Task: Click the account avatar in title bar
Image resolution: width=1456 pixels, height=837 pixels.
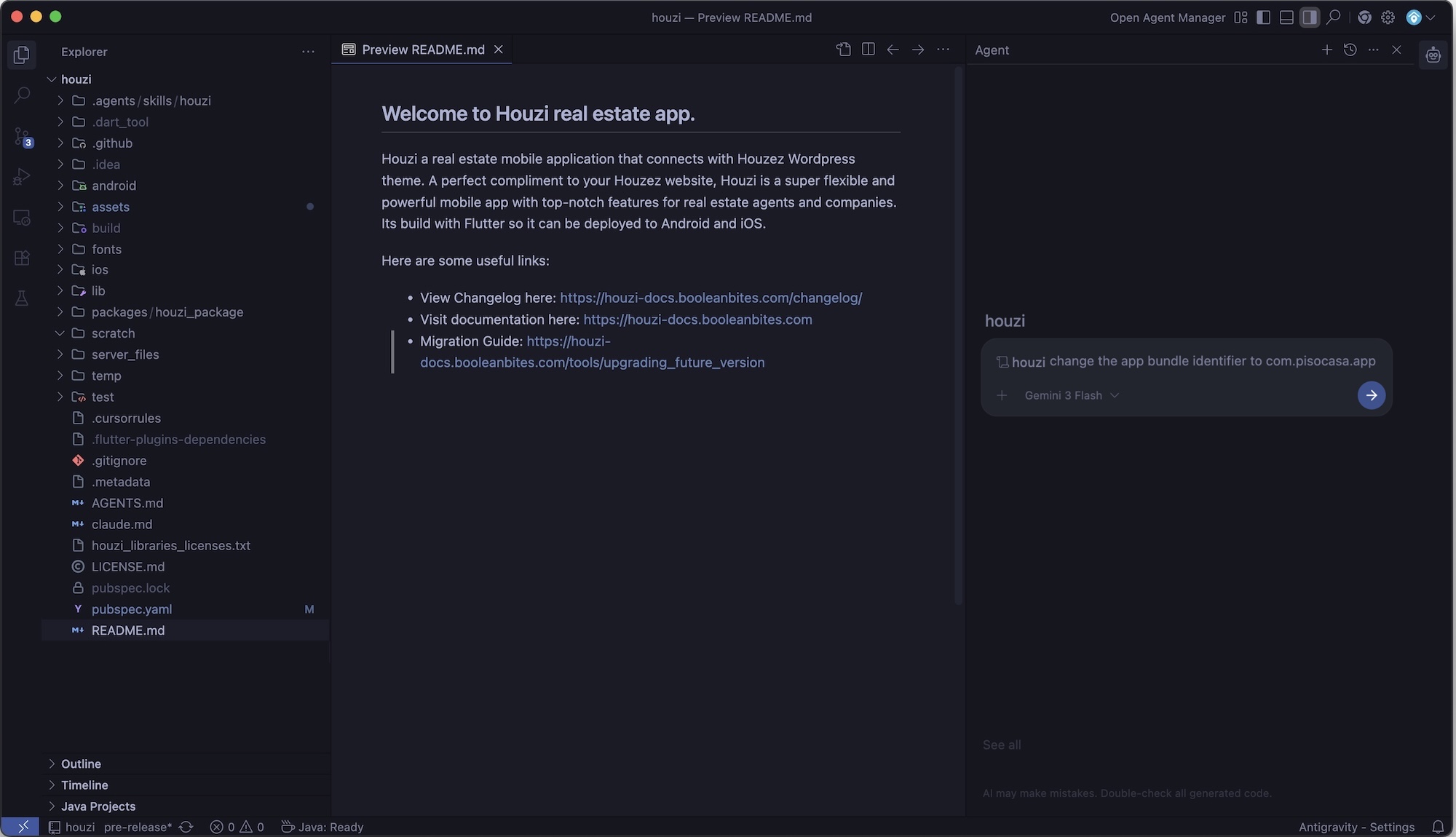Action: click(x=1414, y=17)
